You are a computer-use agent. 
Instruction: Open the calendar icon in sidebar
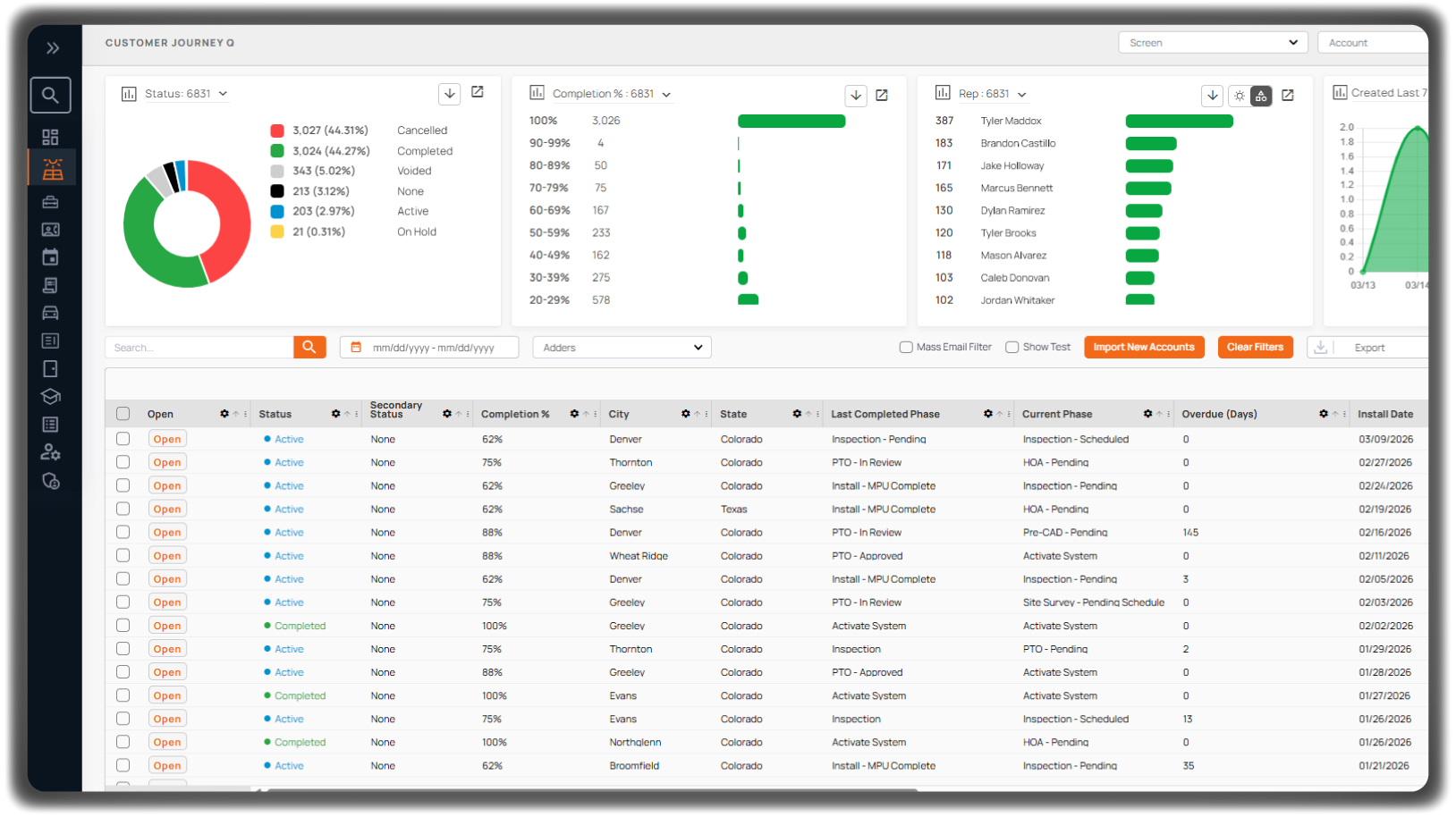click(x=50, y=257)
